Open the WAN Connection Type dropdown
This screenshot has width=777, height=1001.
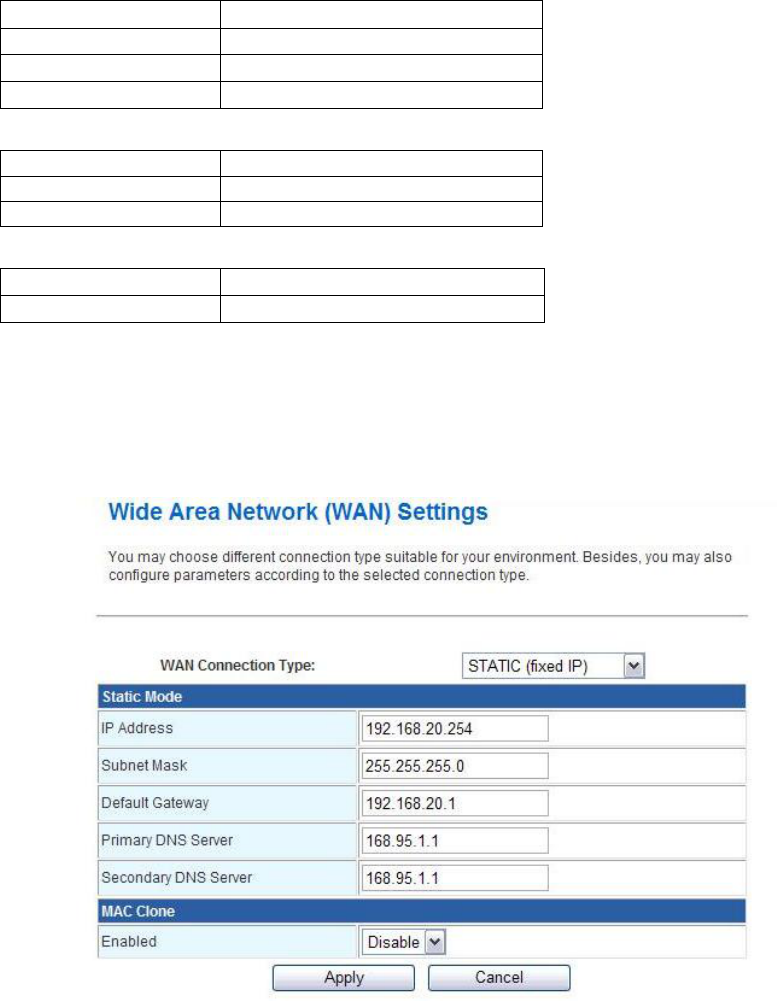pyautogui.click(x=553, y=666)
